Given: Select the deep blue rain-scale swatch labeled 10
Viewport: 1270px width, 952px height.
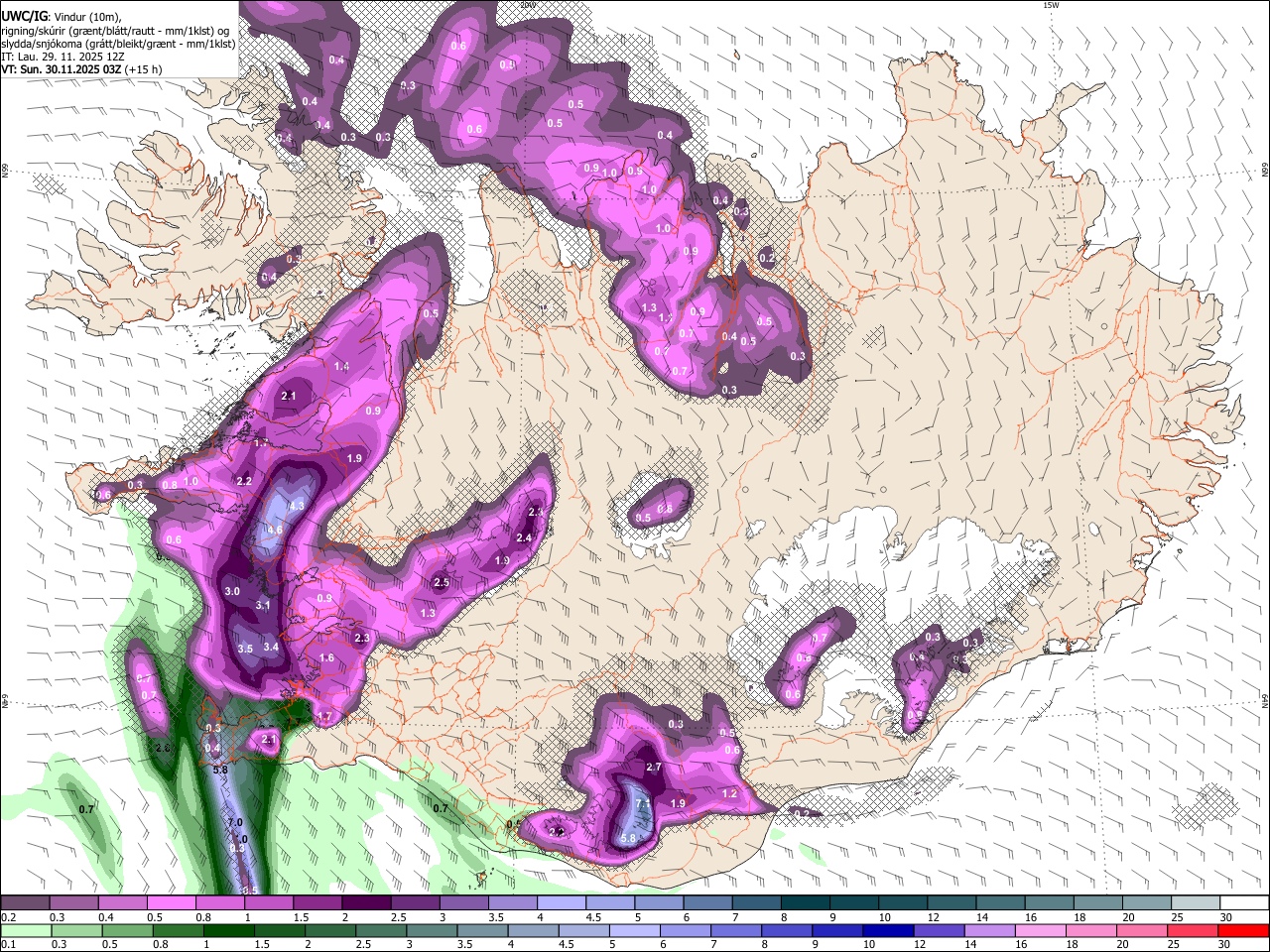Looking at the screenshot, I should pos(888,930).
